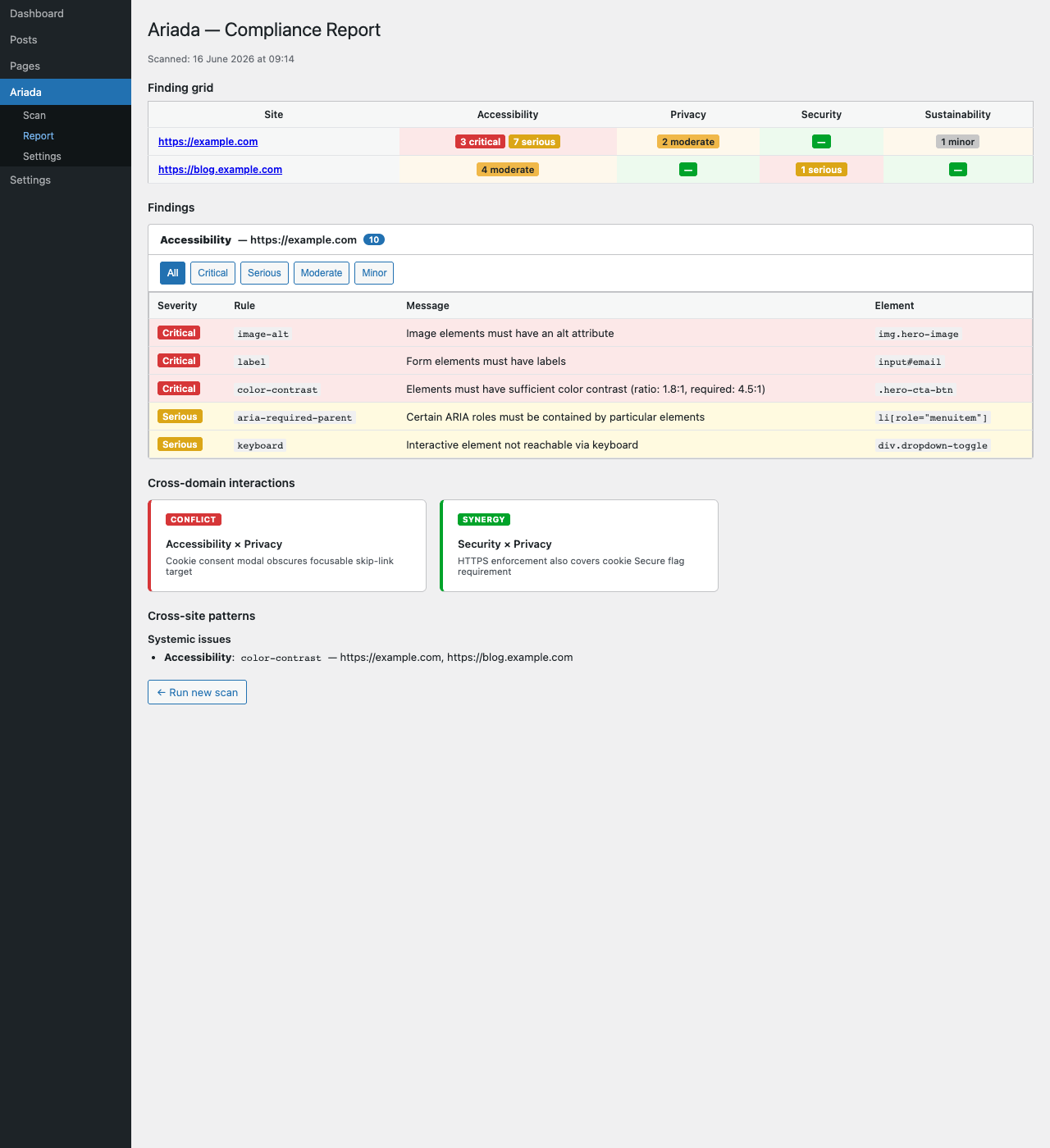Click Serious badge in keyboard row
This screenshot has height=1148, width=1050.
180,444
